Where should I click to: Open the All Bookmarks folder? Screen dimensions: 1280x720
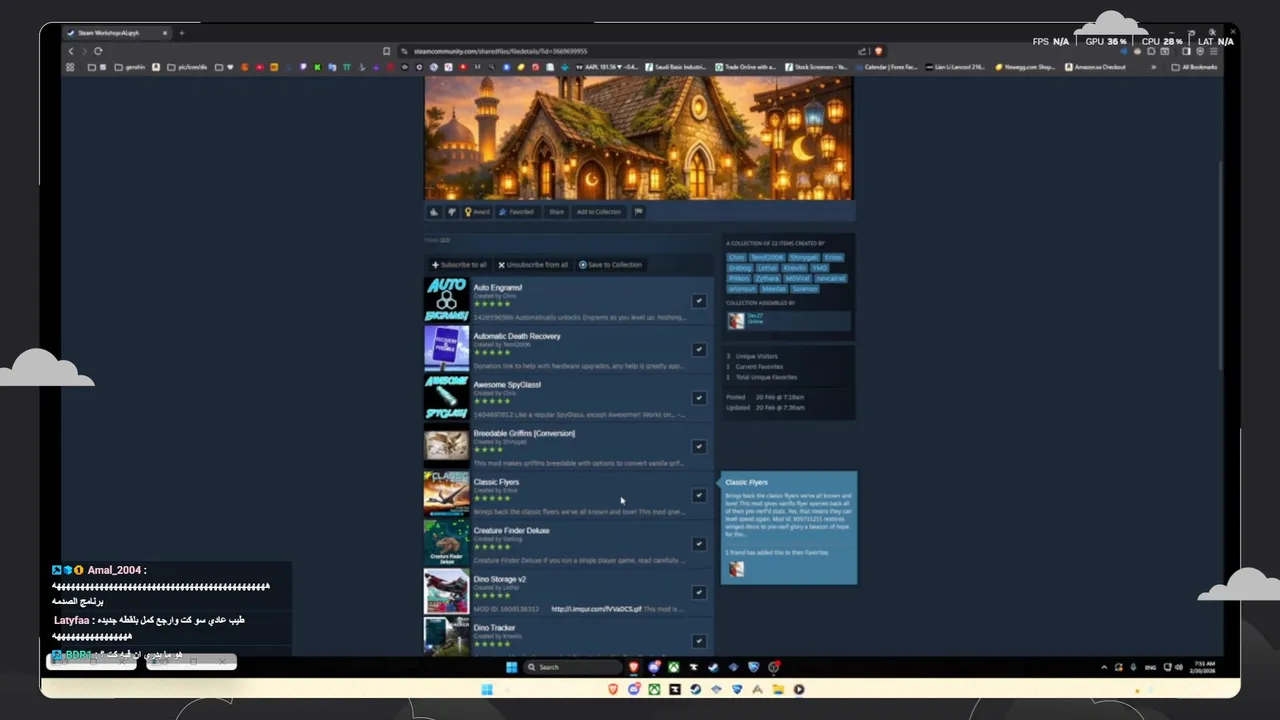pyautogui.click(x=1194, y=67)
